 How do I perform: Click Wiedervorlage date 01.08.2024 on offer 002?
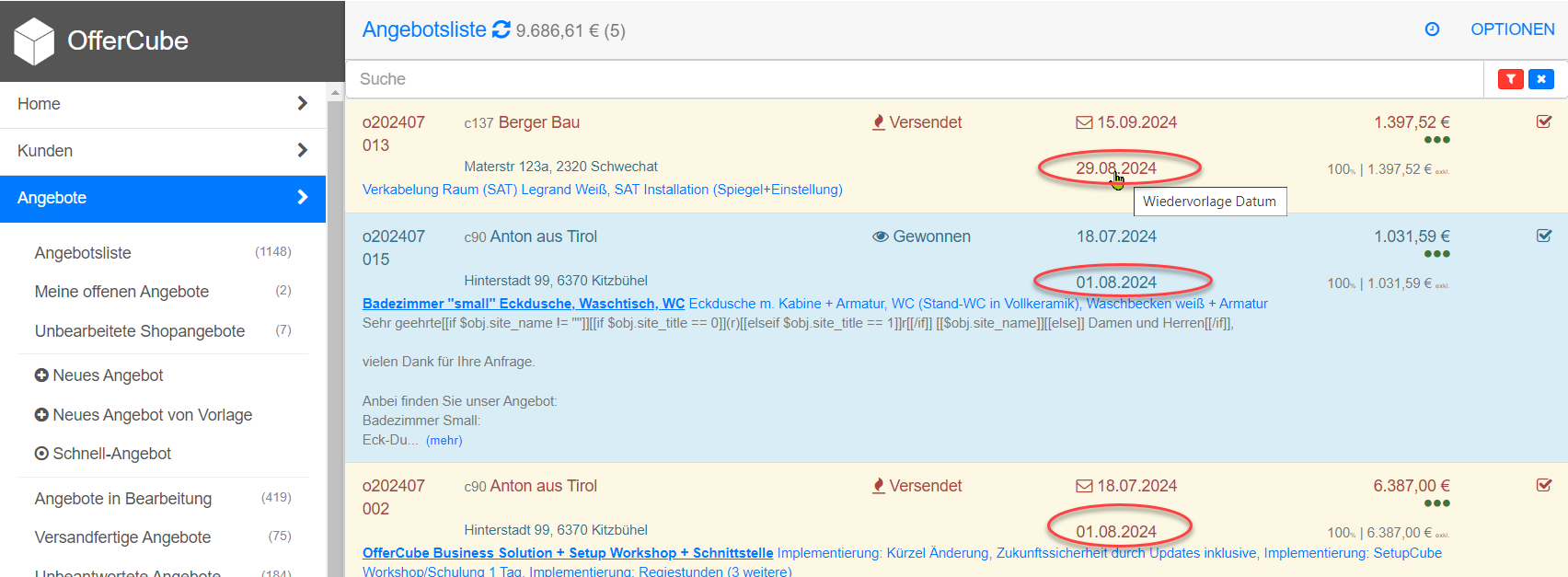(1116, 532)
